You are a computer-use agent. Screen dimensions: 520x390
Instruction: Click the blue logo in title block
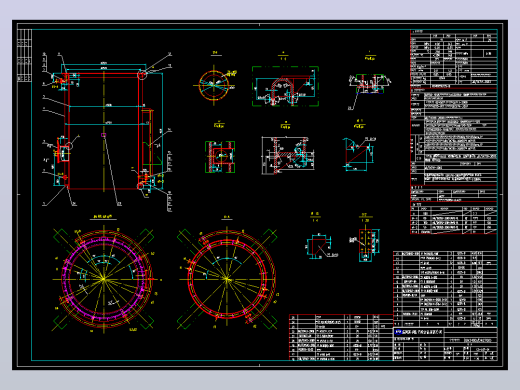(x=398, y=332)
